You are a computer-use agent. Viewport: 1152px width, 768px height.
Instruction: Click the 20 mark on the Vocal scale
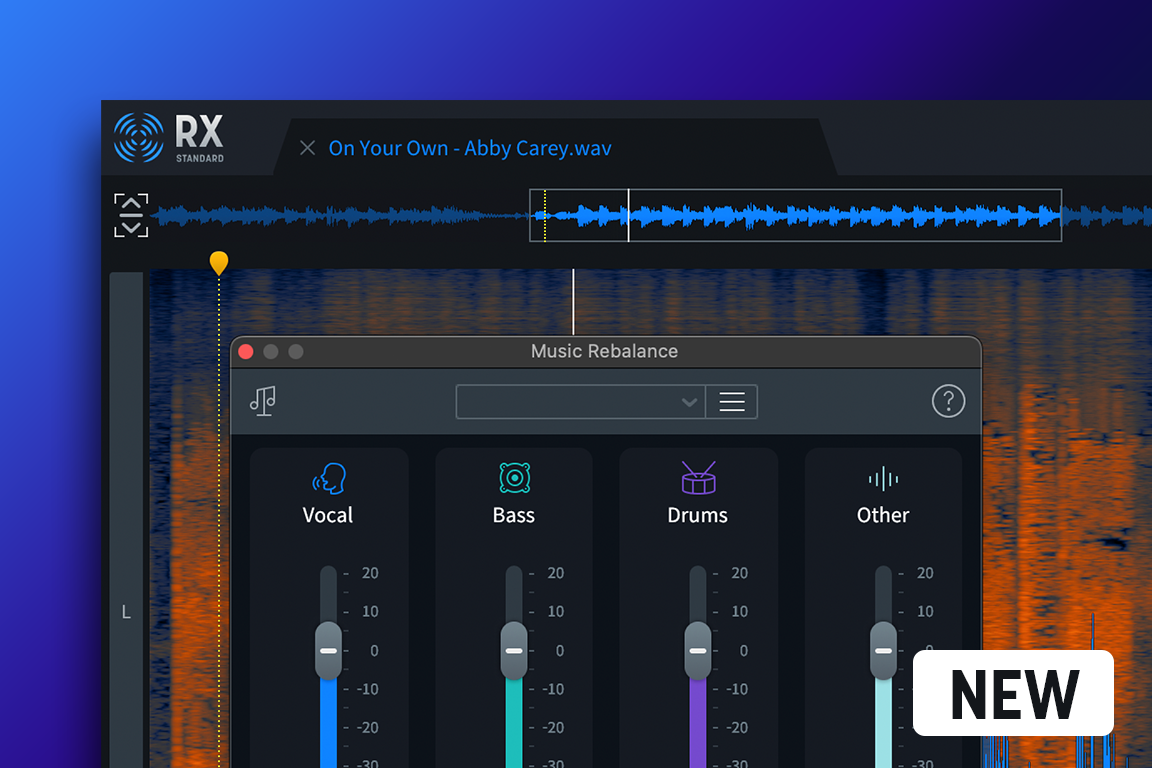370,573
